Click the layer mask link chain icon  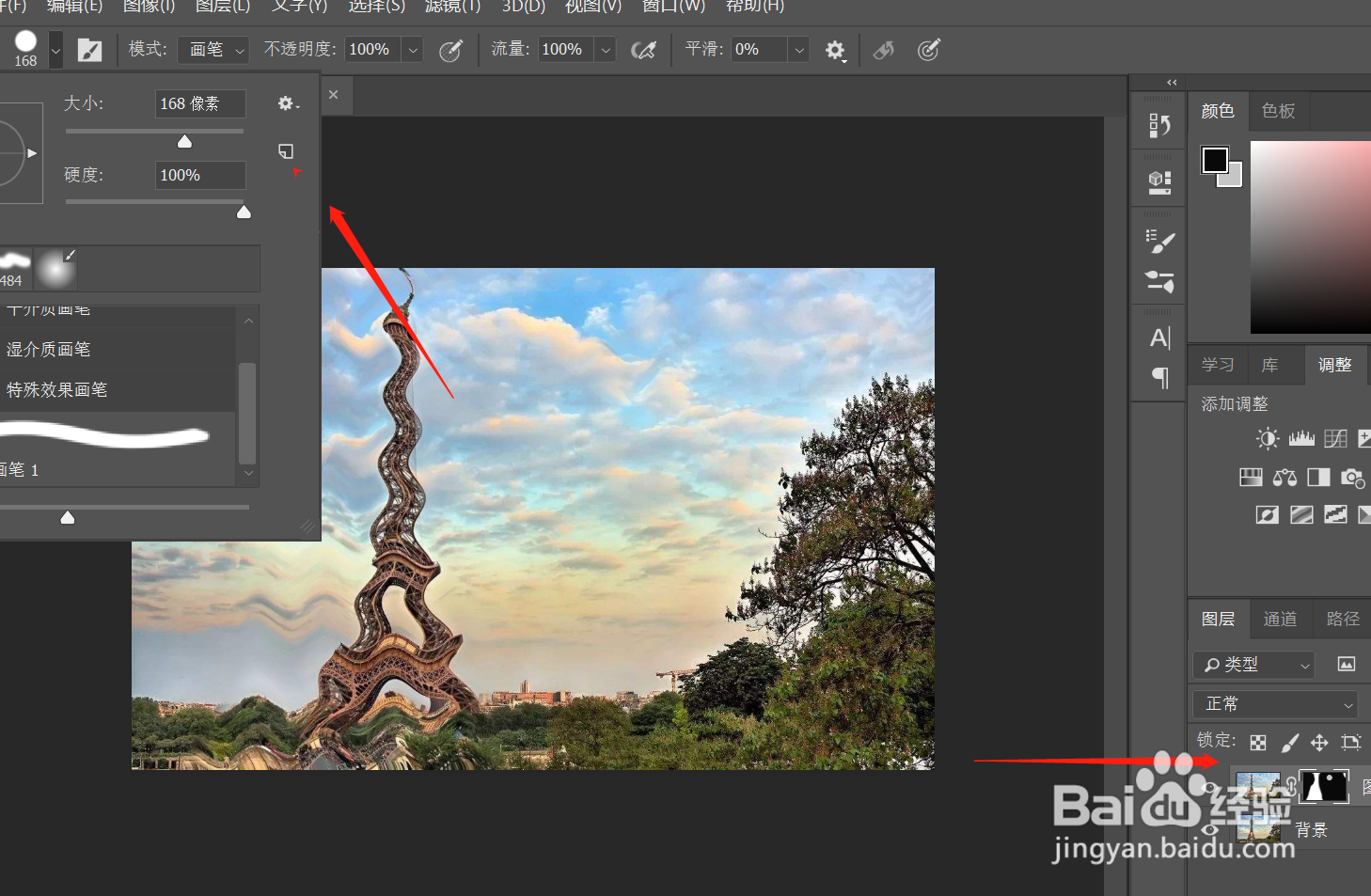click(1291, 786)
